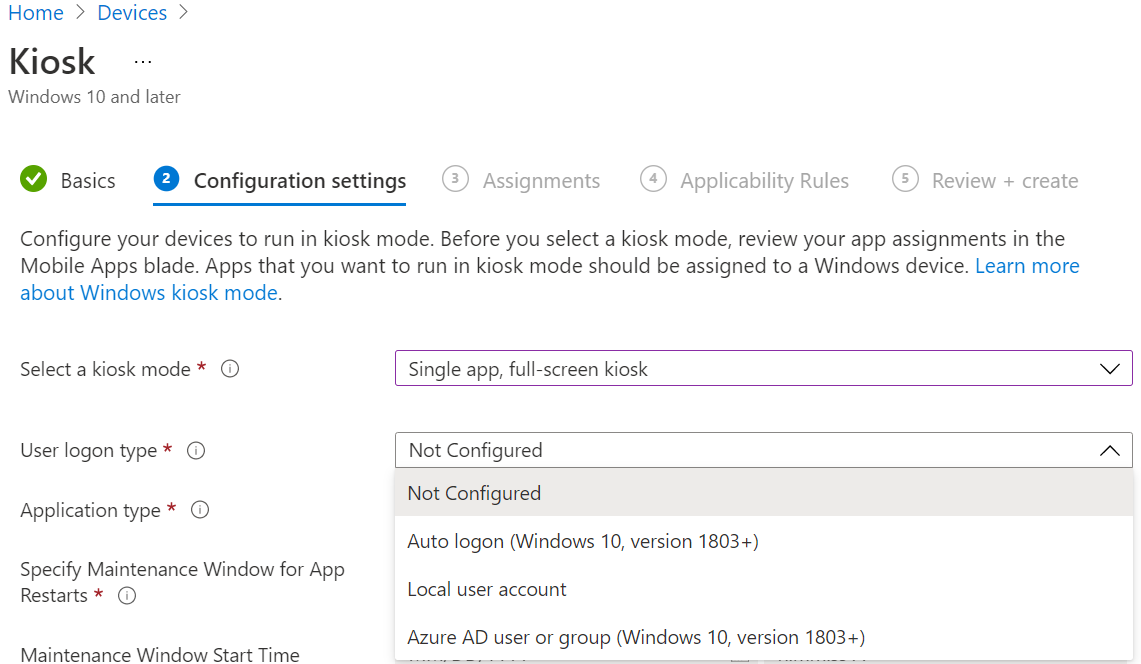The image size is (1141, 664).
Task: Collapse the User logon type dropdown
Action: pyautogui.click(x=1109, y=451)
